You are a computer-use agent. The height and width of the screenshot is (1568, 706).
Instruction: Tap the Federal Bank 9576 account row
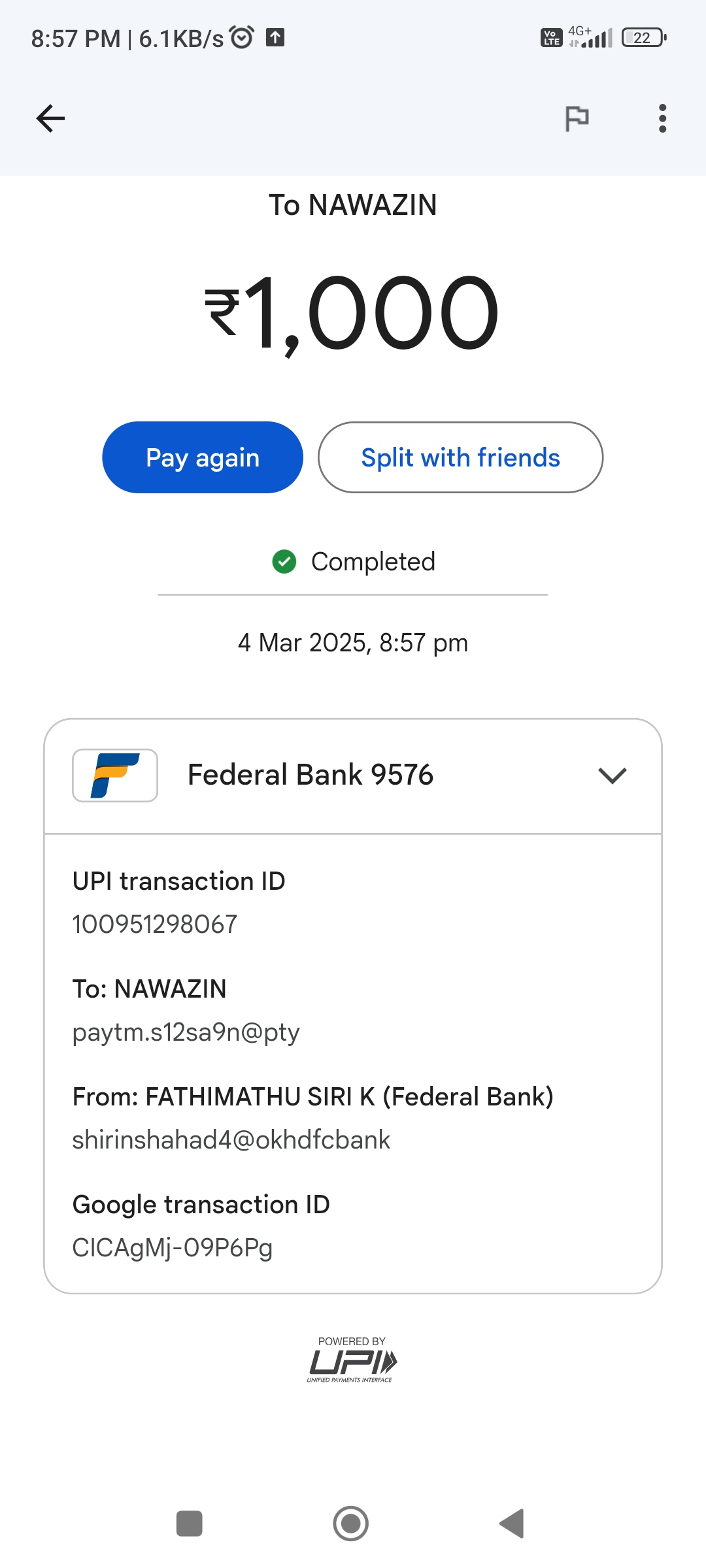(311, 776)
